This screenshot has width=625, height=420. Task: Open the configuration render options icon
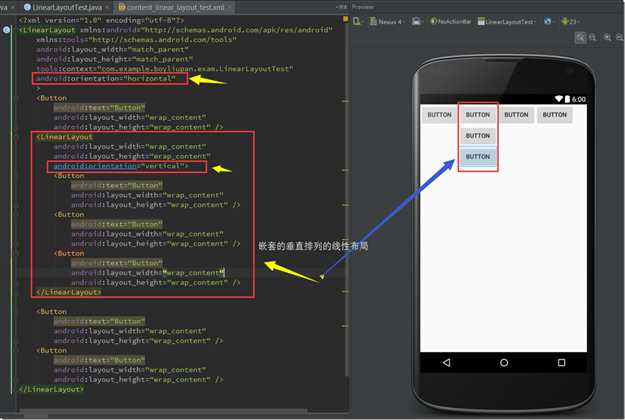357,21
